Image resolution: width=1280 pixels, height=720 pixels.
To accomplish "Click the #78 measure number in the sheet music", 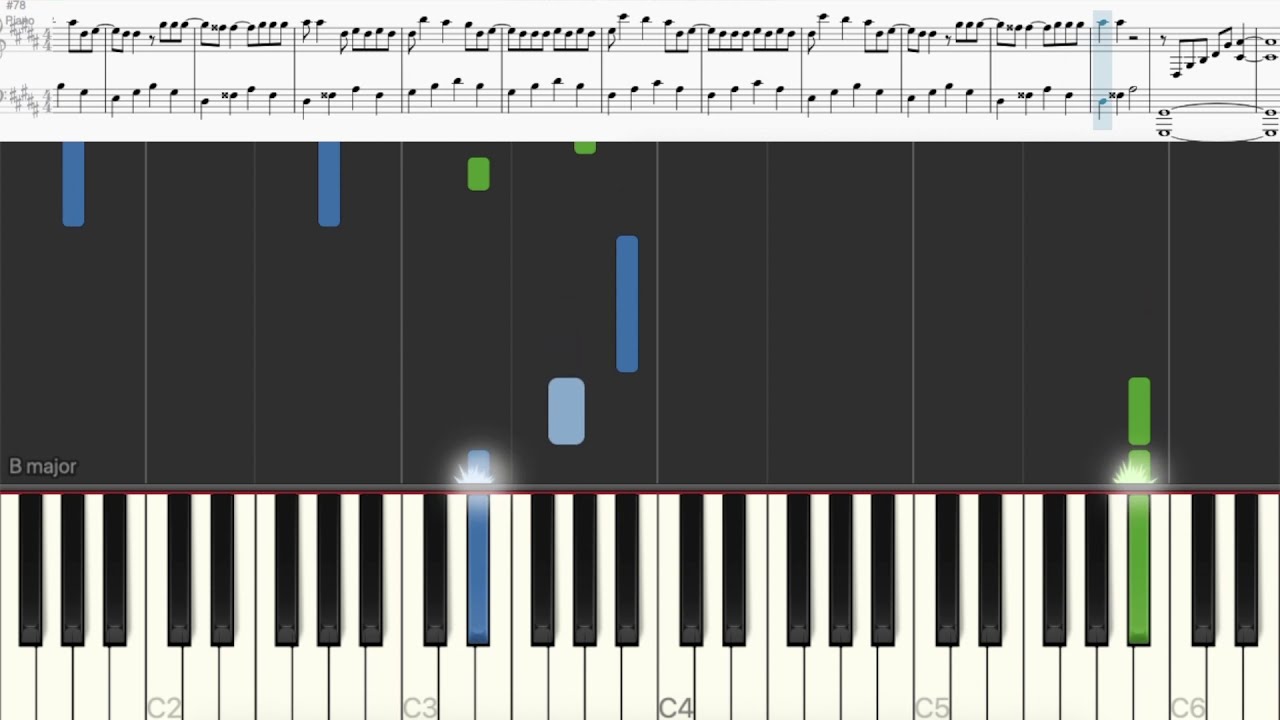I will pyautogui.click(x=15, y=6).
